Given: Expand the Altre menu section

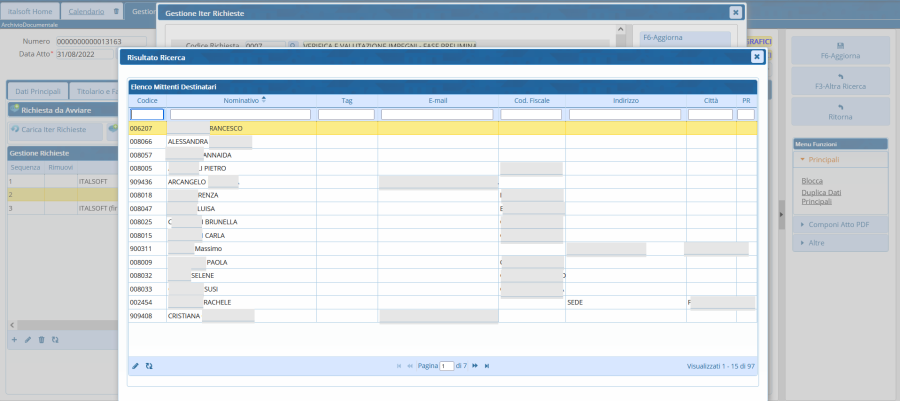Looking at the screenshot, I should click(x=817, y=244).
